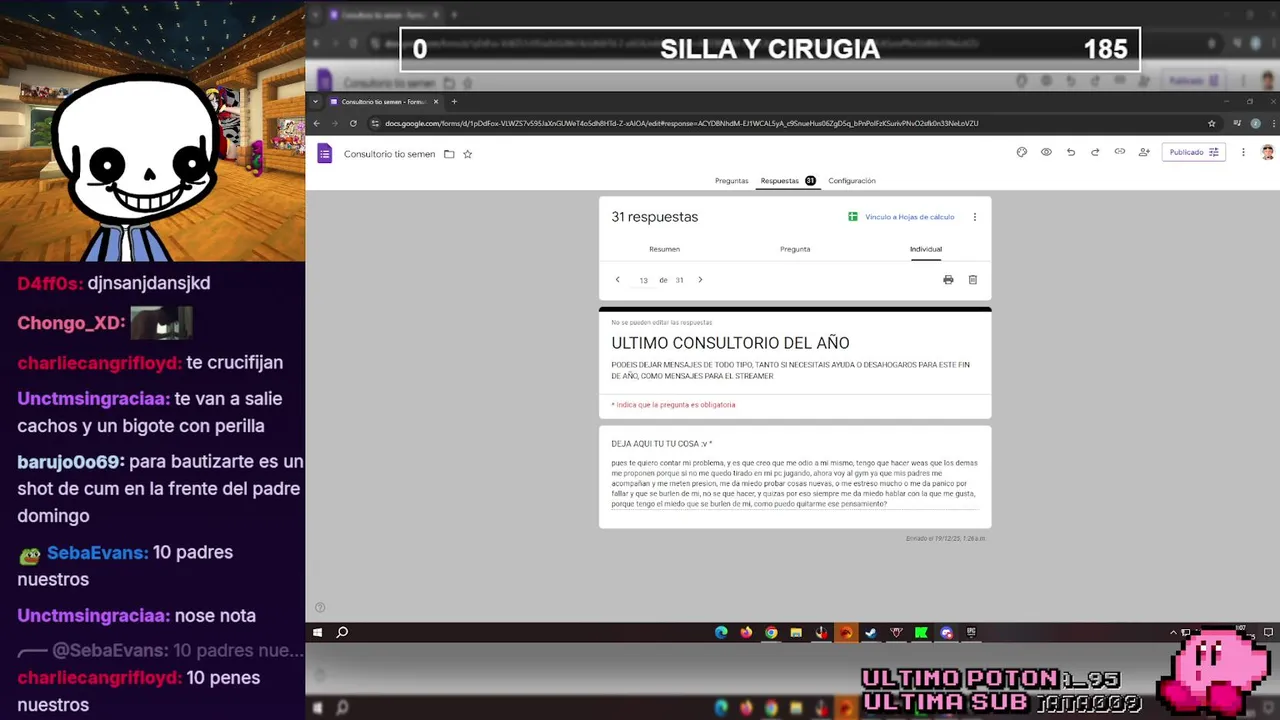
Task: Open the Google Forms home icon
Action: click(324, 153)
